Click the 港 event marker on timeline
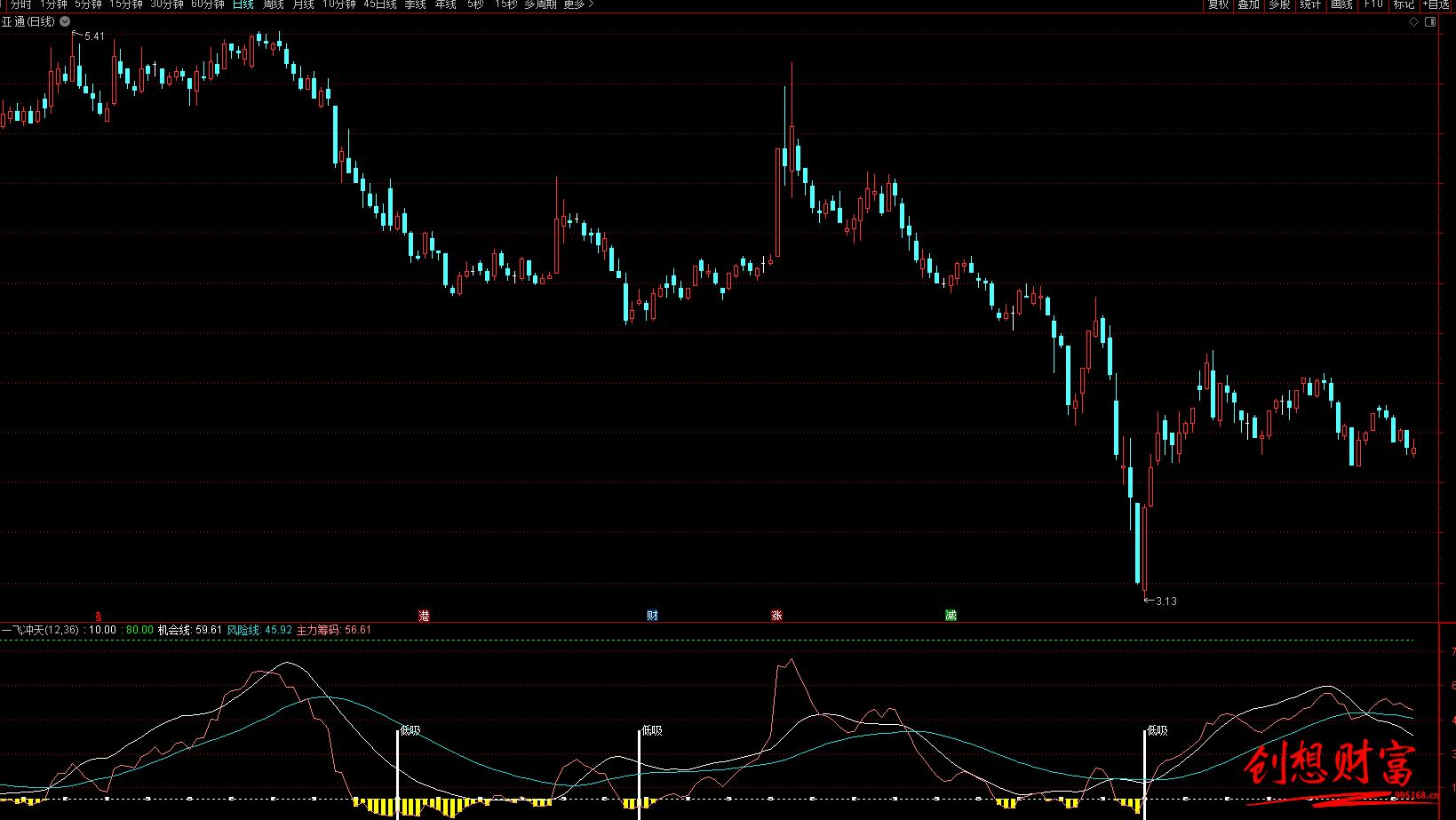The height and width of the screenshot is (820, 1456). click(425, 616)
